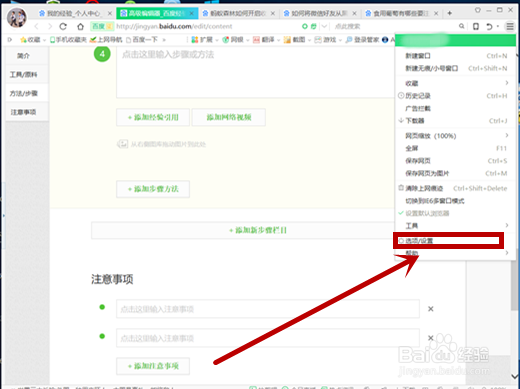
Task: Toggle 设置默认浏览器 checked menu item
Action: coord(455,213)
